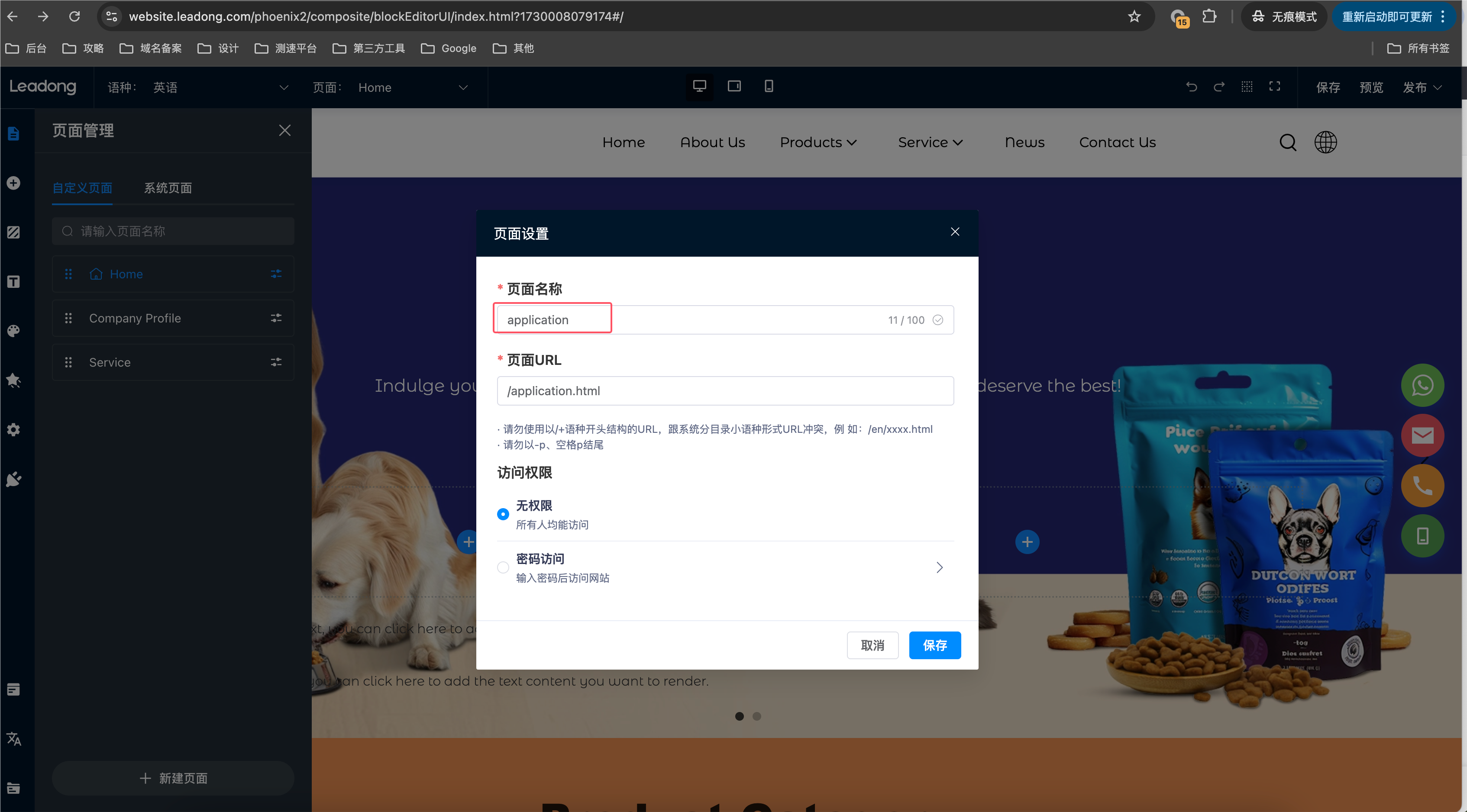Click the 取消 cancel button
The height and width of the screenshot is (812, 1467).
point(872,645)
